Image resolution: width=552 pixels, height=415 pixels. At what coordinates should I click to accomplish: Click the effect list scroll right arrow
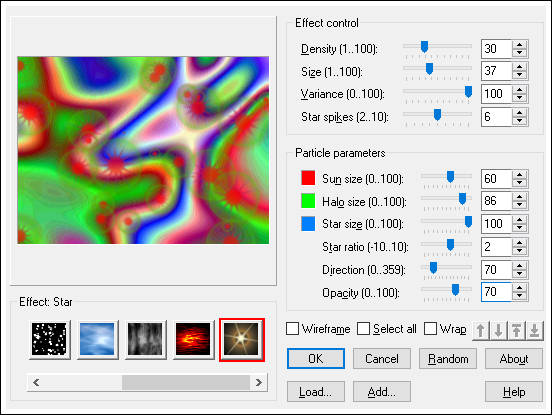tap(259, 382)
